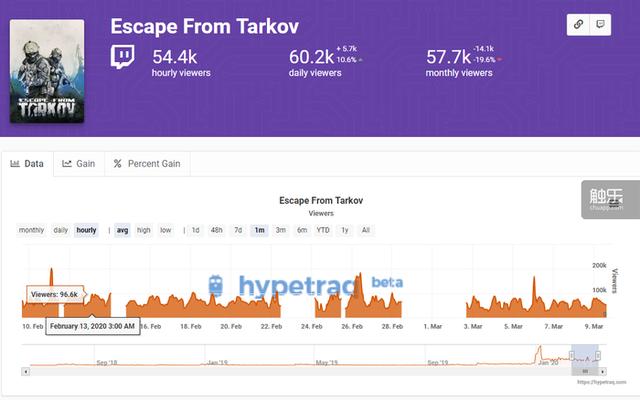Click the 1. Mar axis label
This screenshot has width=640, height=400.
(433, 327)
